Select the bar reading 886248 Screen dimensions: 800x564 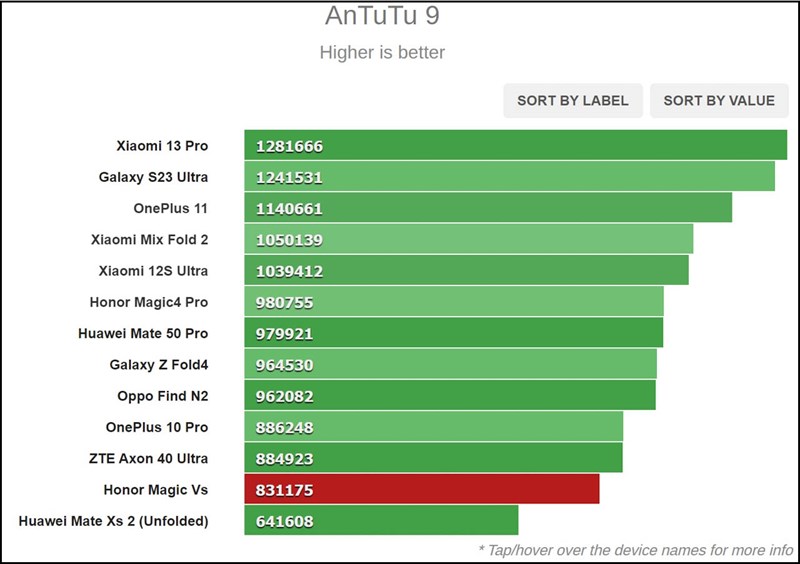coord(434,427)
